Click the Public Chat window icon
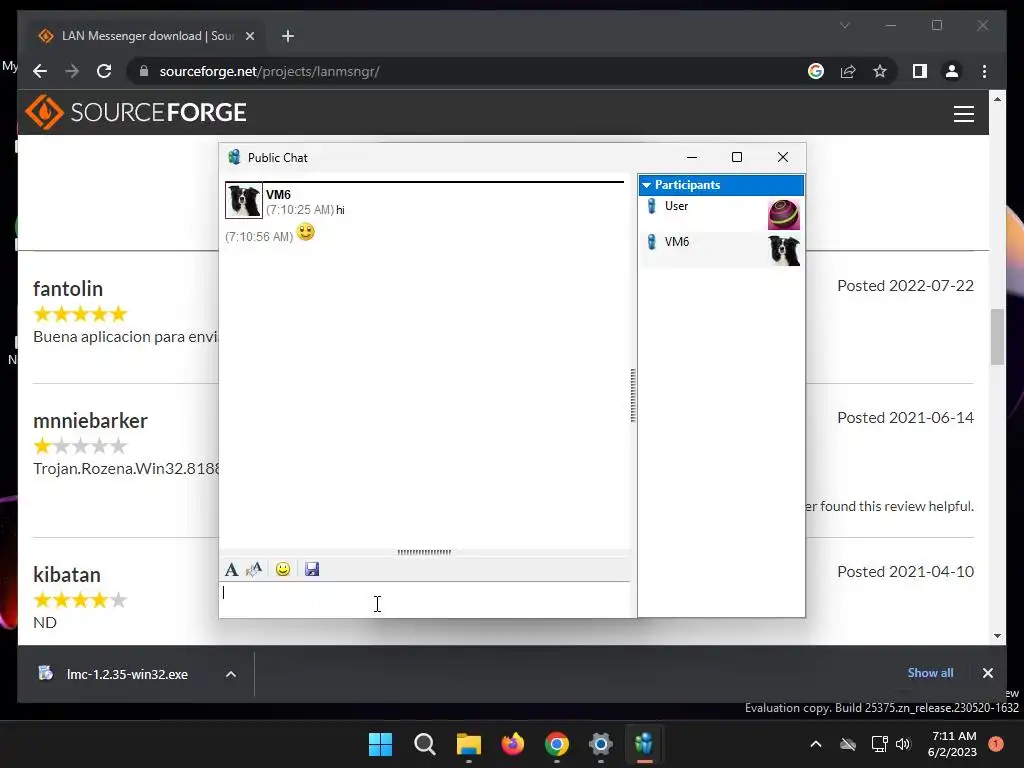 tap(234, 157)
